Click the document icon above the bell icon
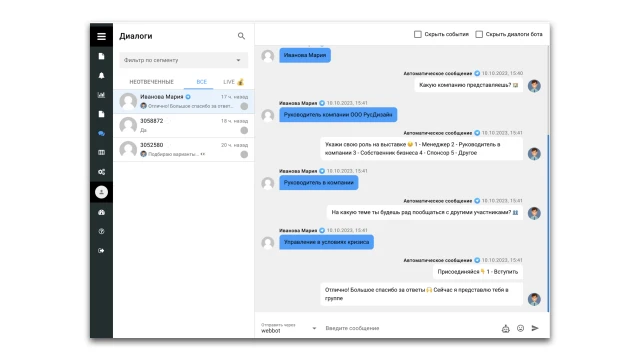Screen dimensions: 640x360 [101, 56]
